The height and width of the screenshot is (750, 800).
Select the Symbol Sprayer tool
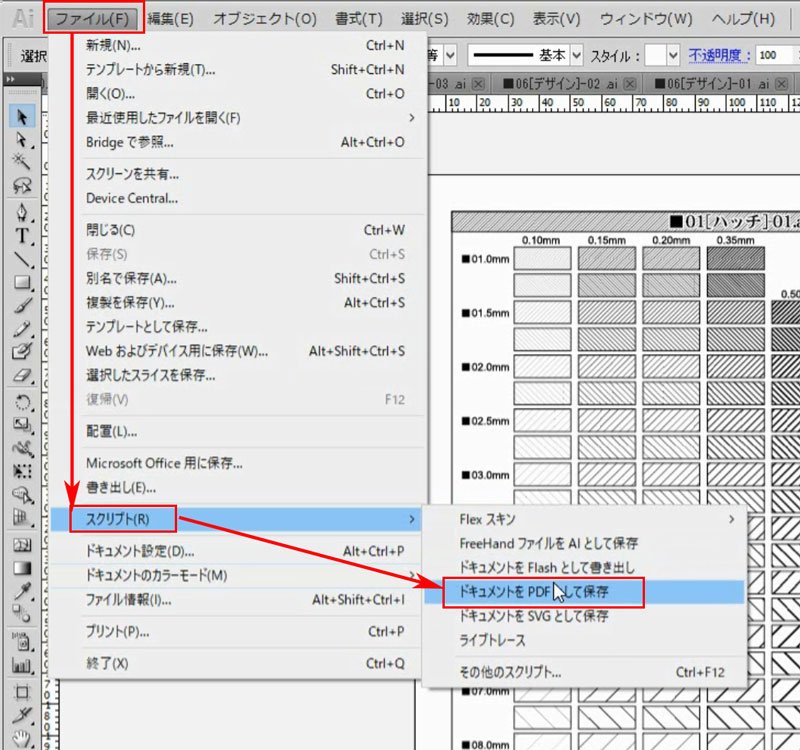pos(22,642)
